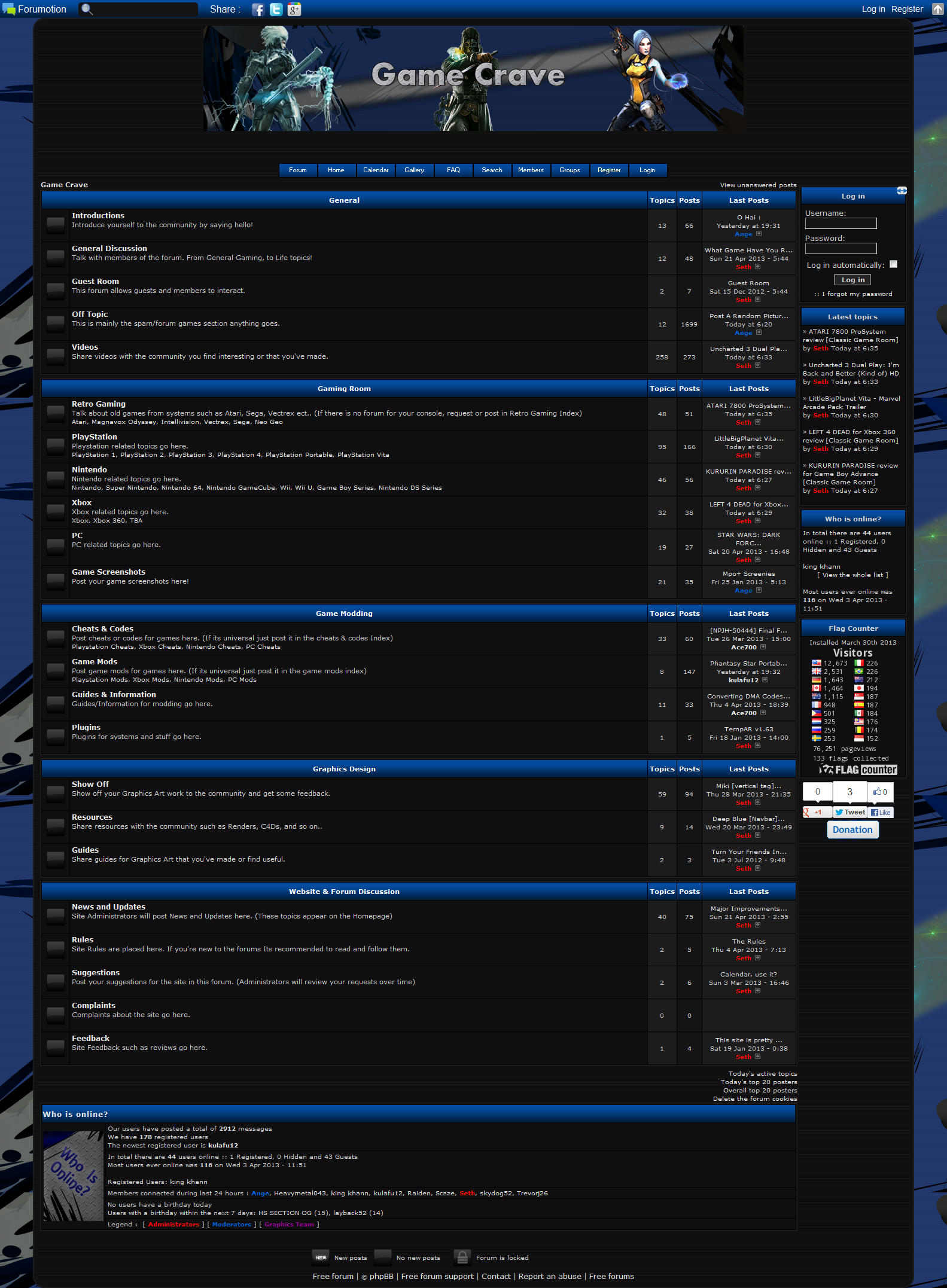The height and width of the screenshot is (1288, 947).
Task: Share forum on Twitter icon
Action: (x=276, y=10)
